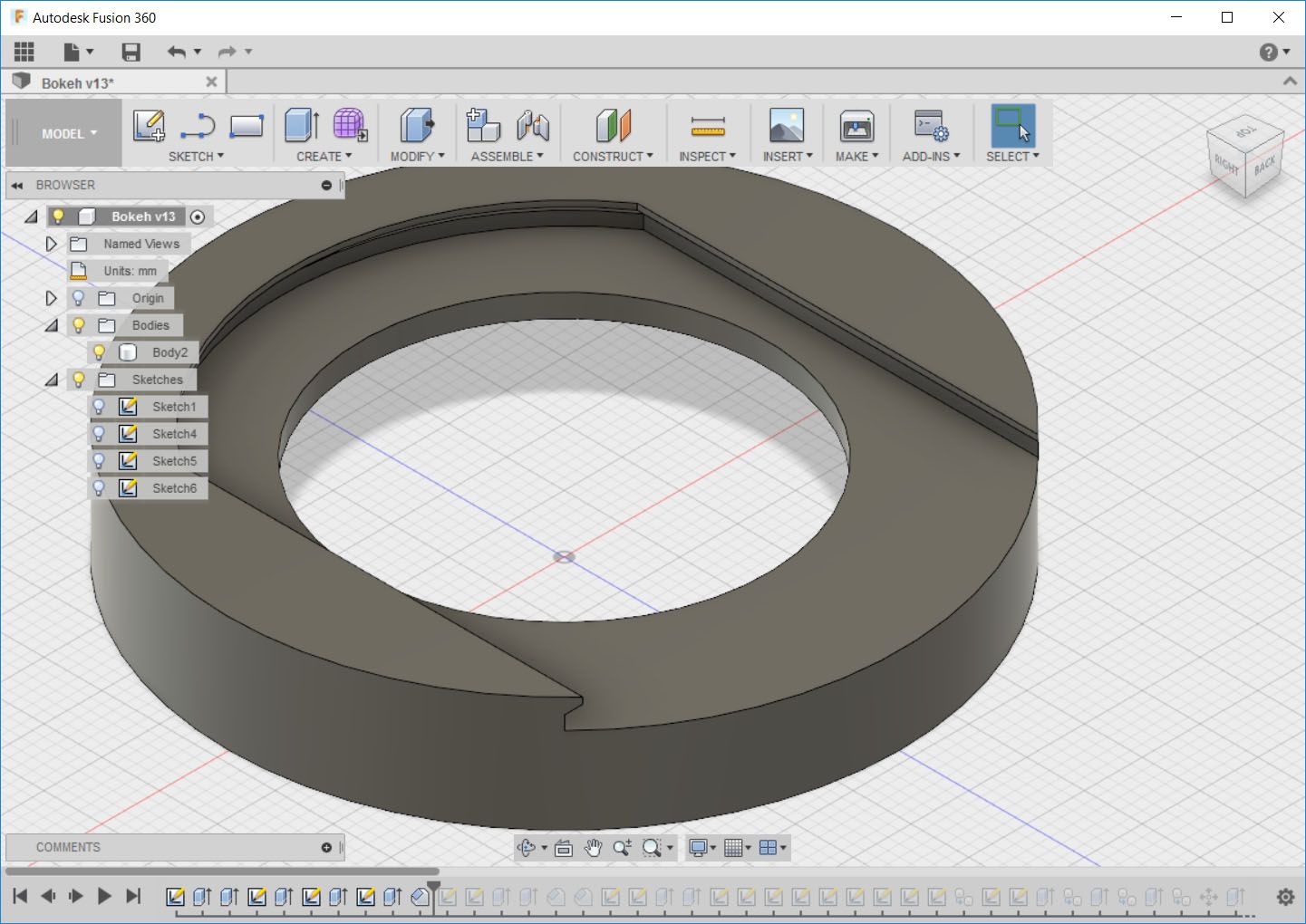
Task: Open the MODEL workspace dropdown
Action: click(68, 134)
